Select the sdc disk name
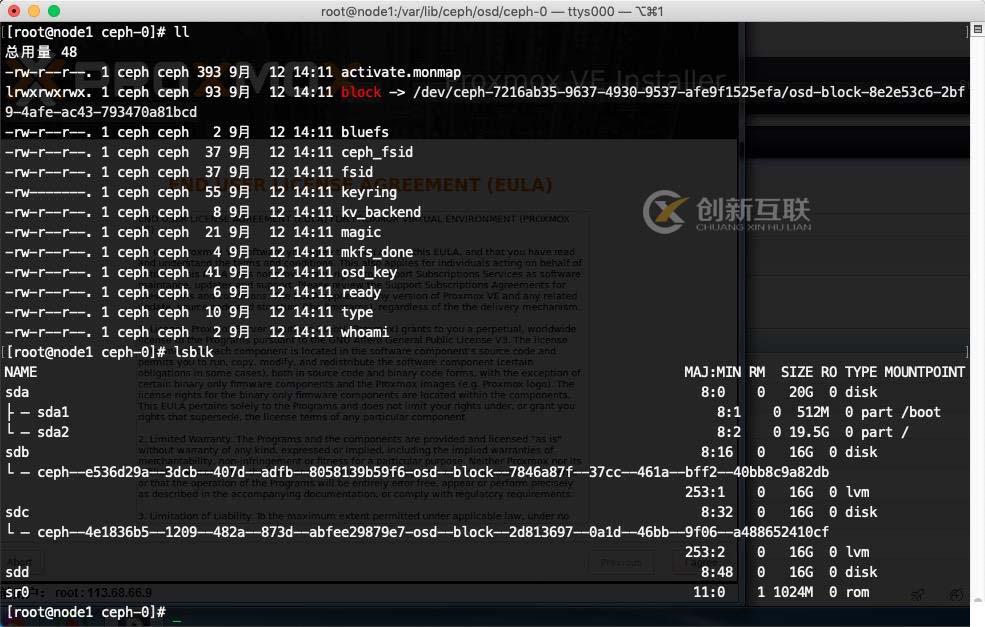985x627 pixels. coord(17,512)
